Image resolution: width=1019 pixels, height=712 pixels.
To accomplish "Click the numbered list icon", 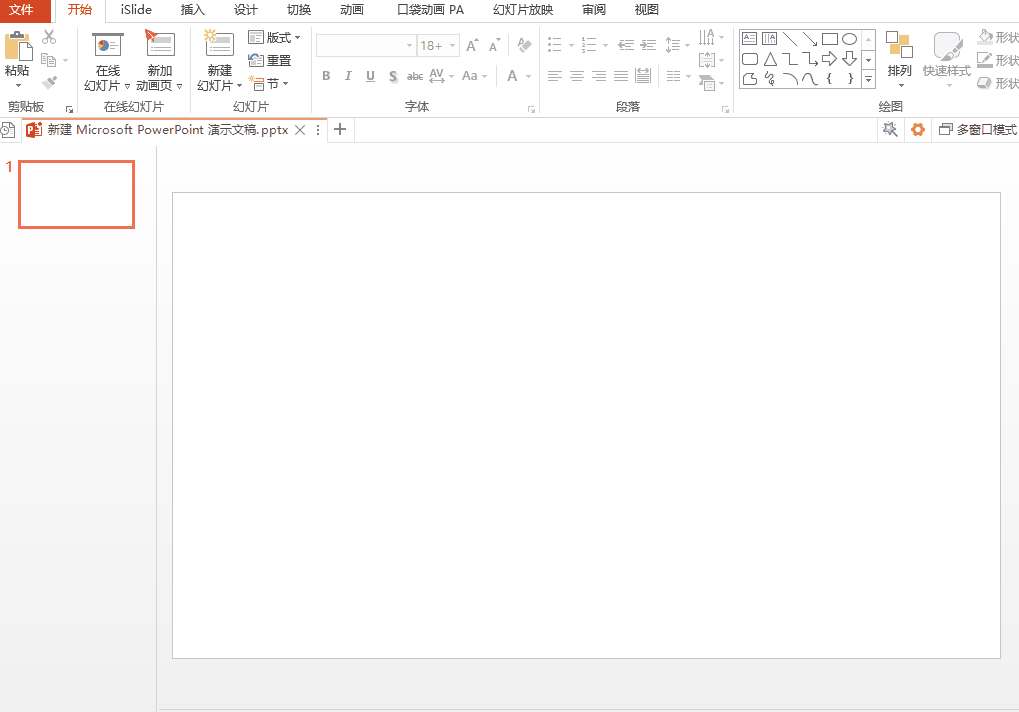I will pos(589,45).
